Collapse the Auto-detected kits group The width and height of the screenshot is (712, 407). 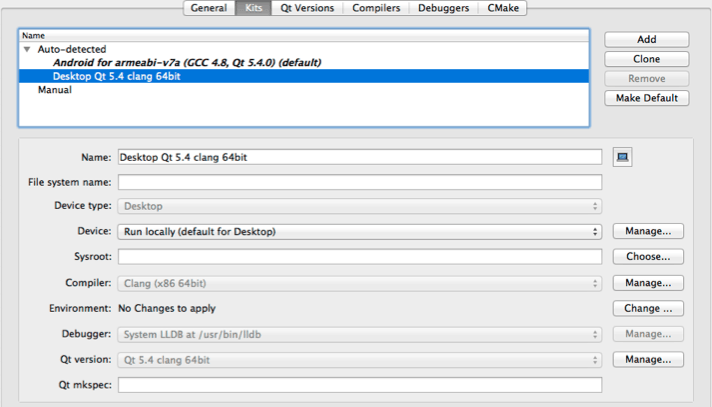tap(27, 49)
